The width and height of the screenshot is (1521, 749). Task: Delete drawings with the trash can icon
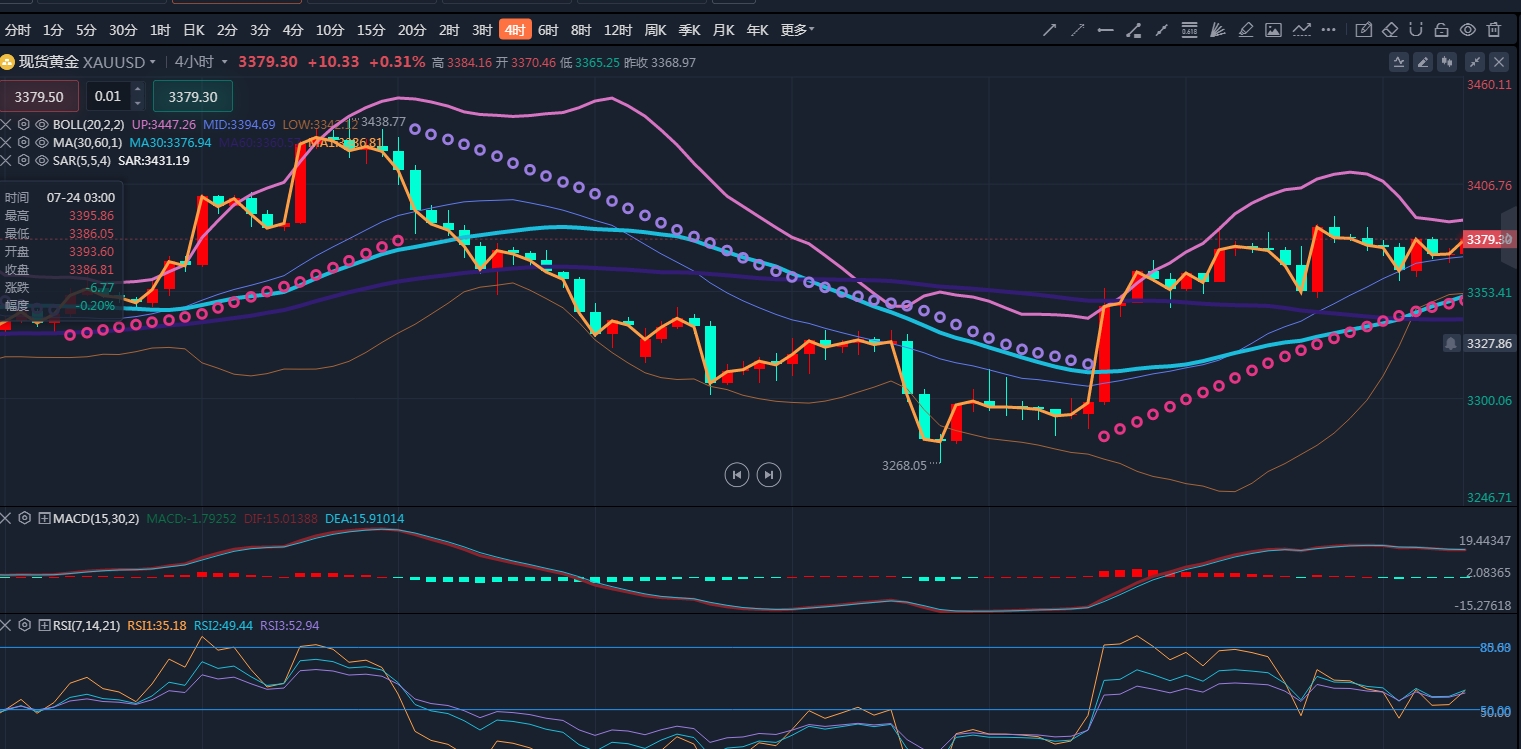(1494, 30)
